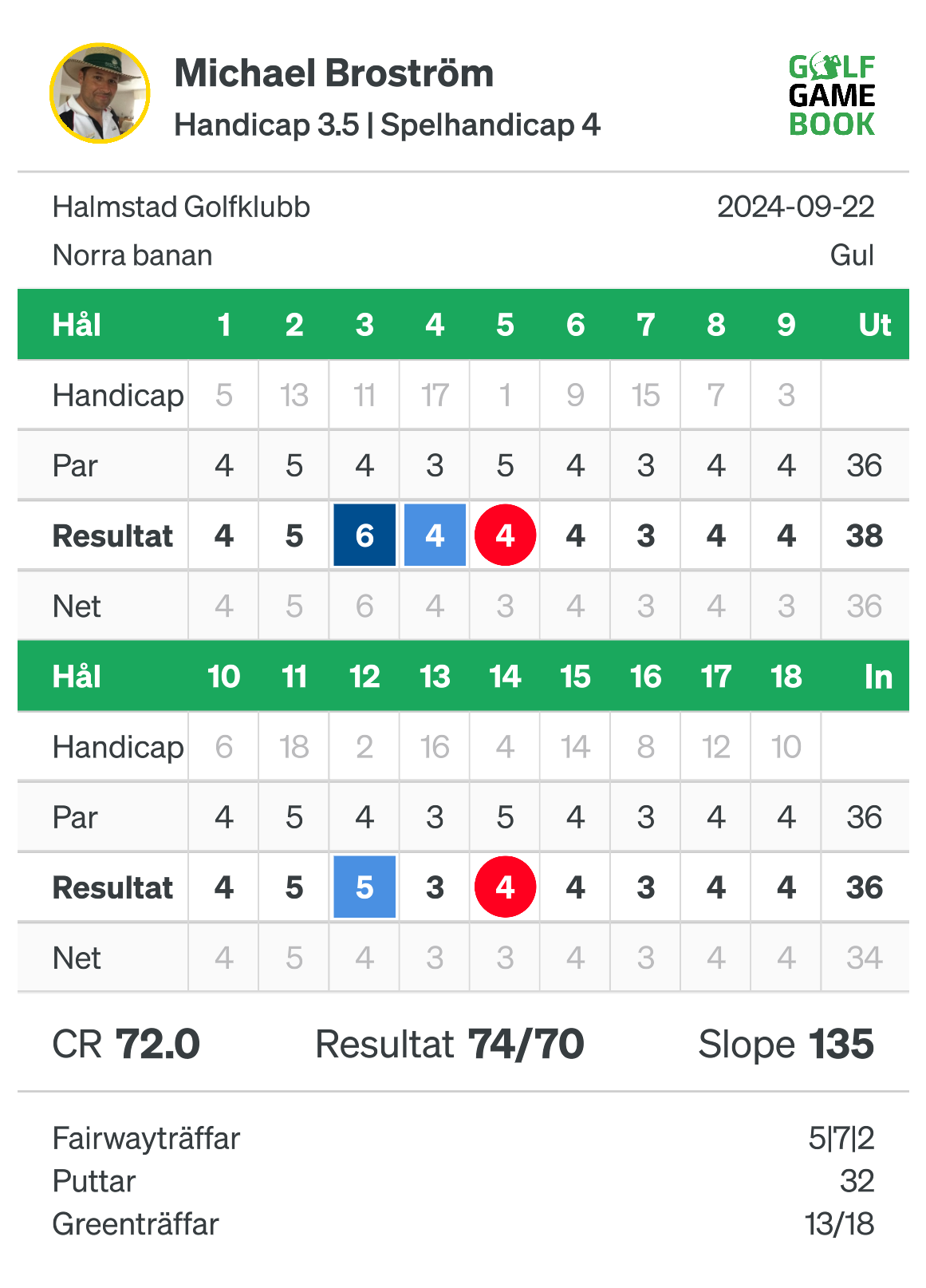The image size is (926, 1288).
Task: Click the red birdie circle on hole 14
Action: click(x=505, y=887)
